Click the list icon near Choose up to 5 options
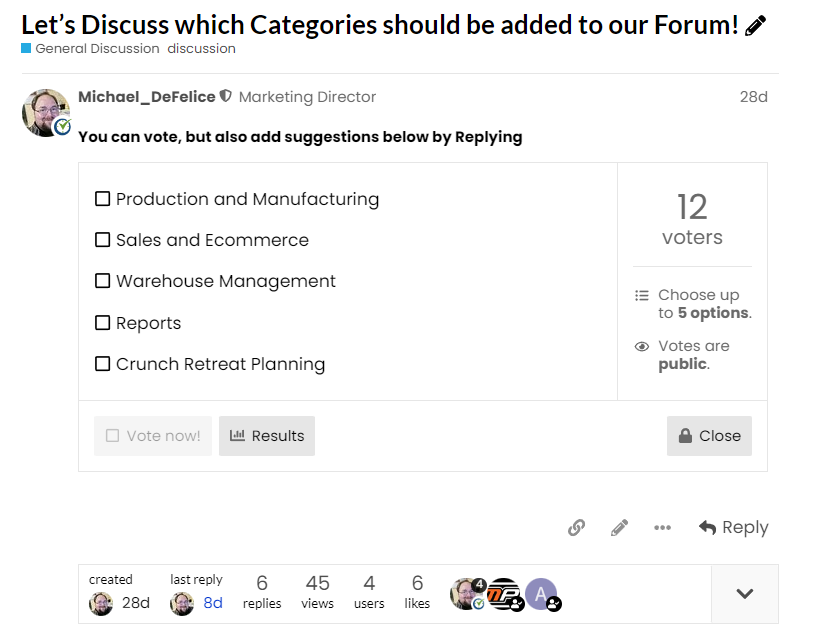This screenshot has width=838, height=640. pos(641,295)
